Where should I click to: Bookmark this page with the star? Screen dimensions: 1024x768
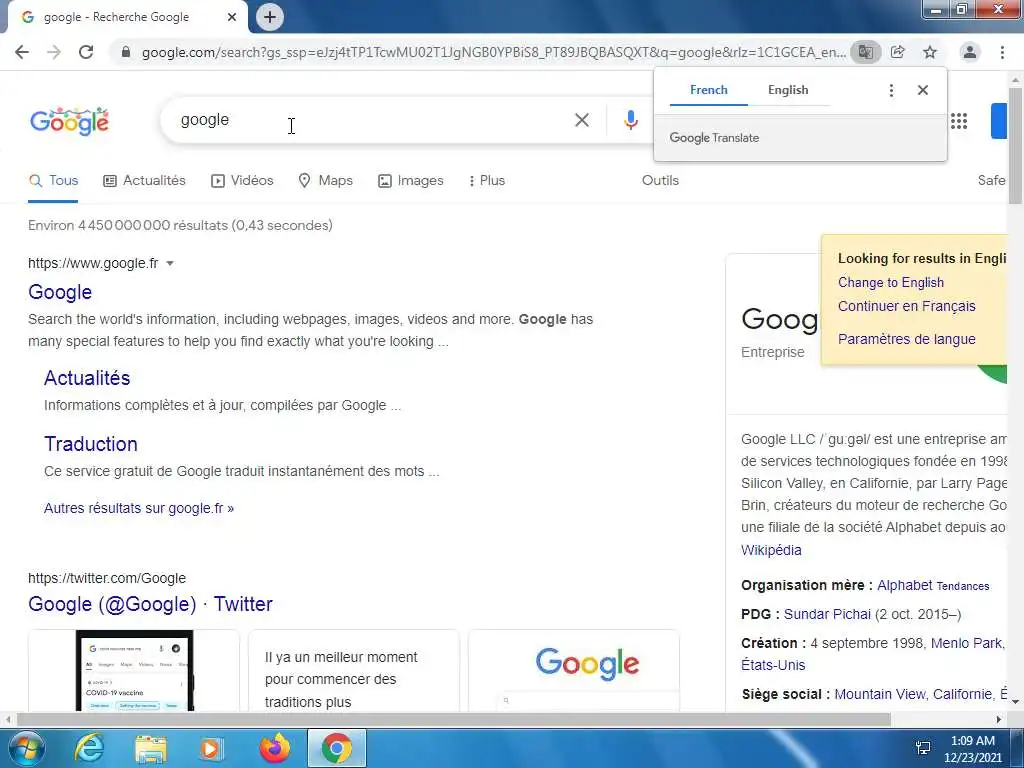point(930,52)
